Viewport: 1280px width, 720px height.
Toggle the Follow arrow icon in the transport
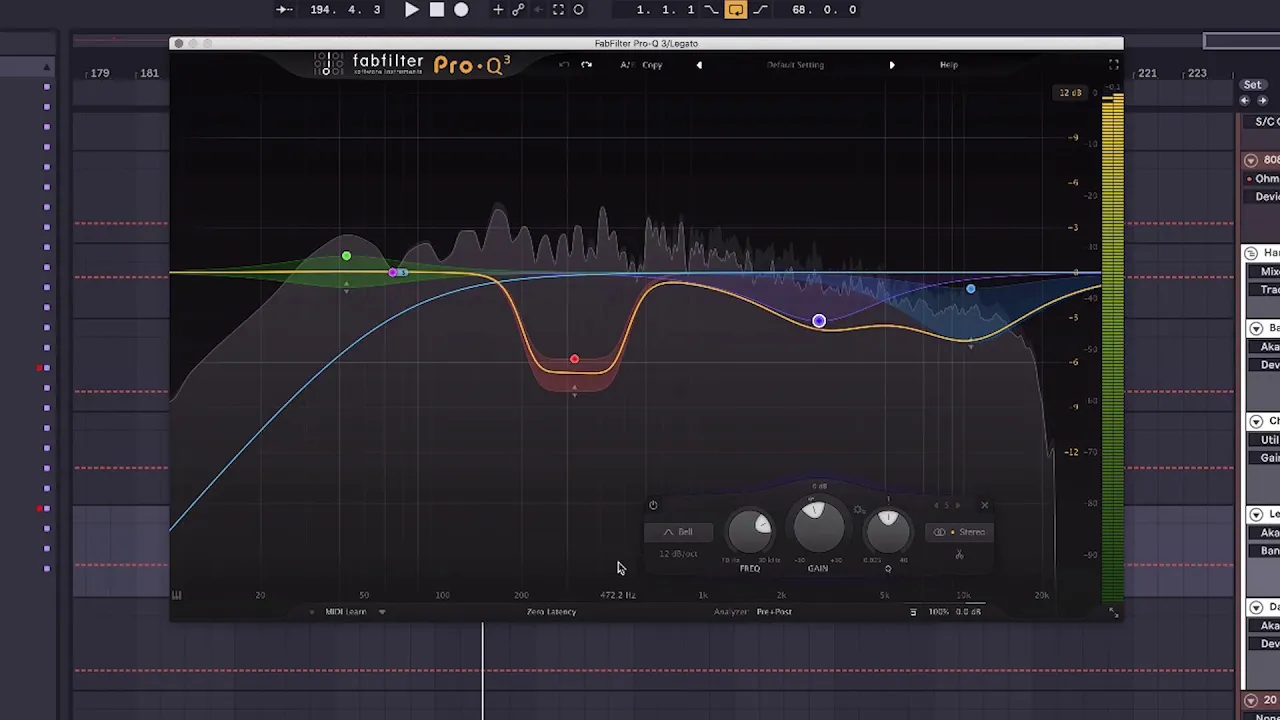[x=284, y=10]
